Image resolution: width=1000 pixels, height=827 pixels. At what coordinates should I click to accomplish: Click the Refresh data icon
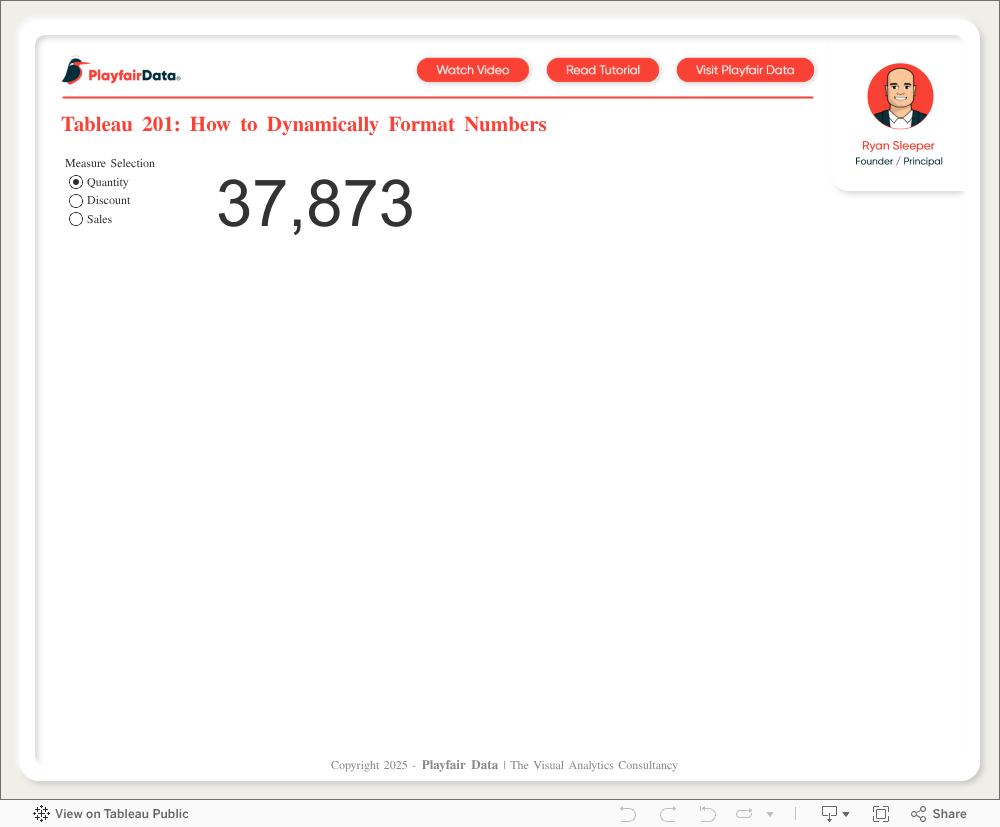[x=744, y=814]
